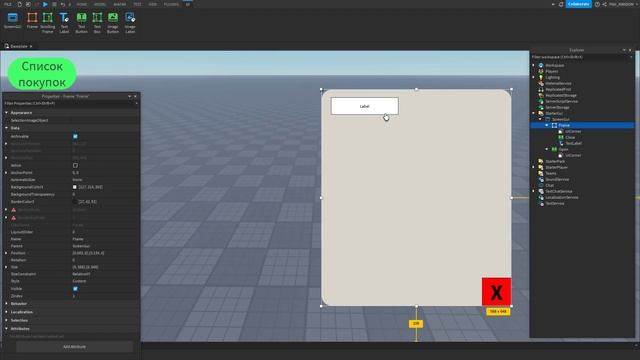Collapse the Data section
Screen dimensions: 640x360
coord(6,128)
